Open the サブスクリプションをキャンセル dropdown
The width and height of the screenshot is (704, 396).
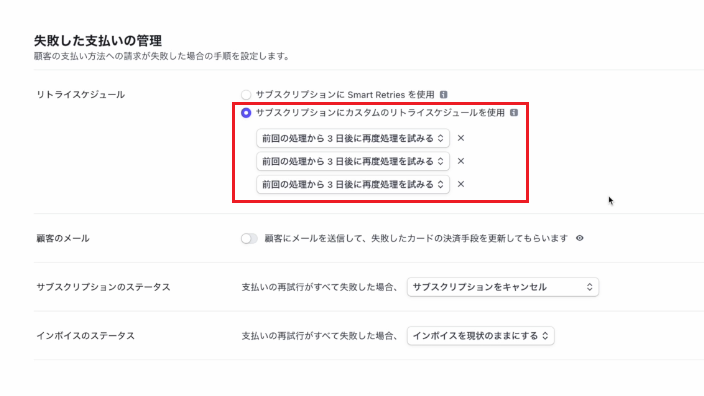503,287
